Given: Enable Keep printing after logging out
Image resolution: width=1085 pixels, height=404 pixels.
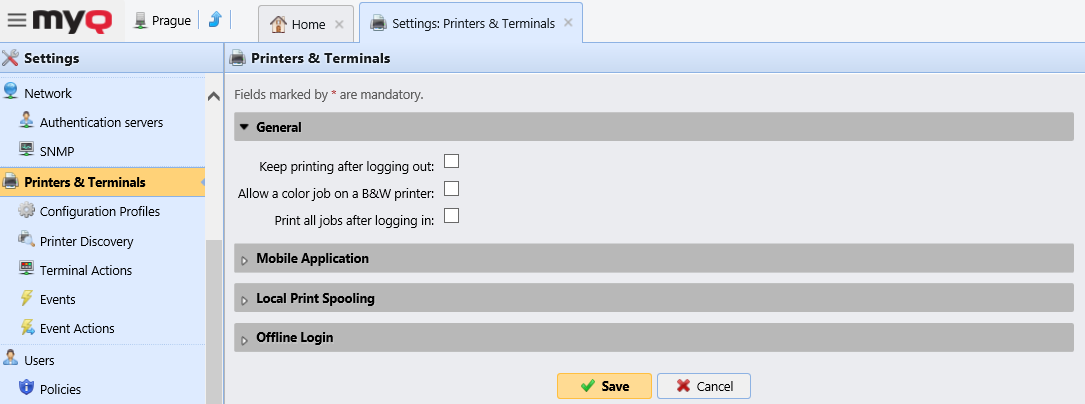Looking at the screenshot, I should pos(451,161).
